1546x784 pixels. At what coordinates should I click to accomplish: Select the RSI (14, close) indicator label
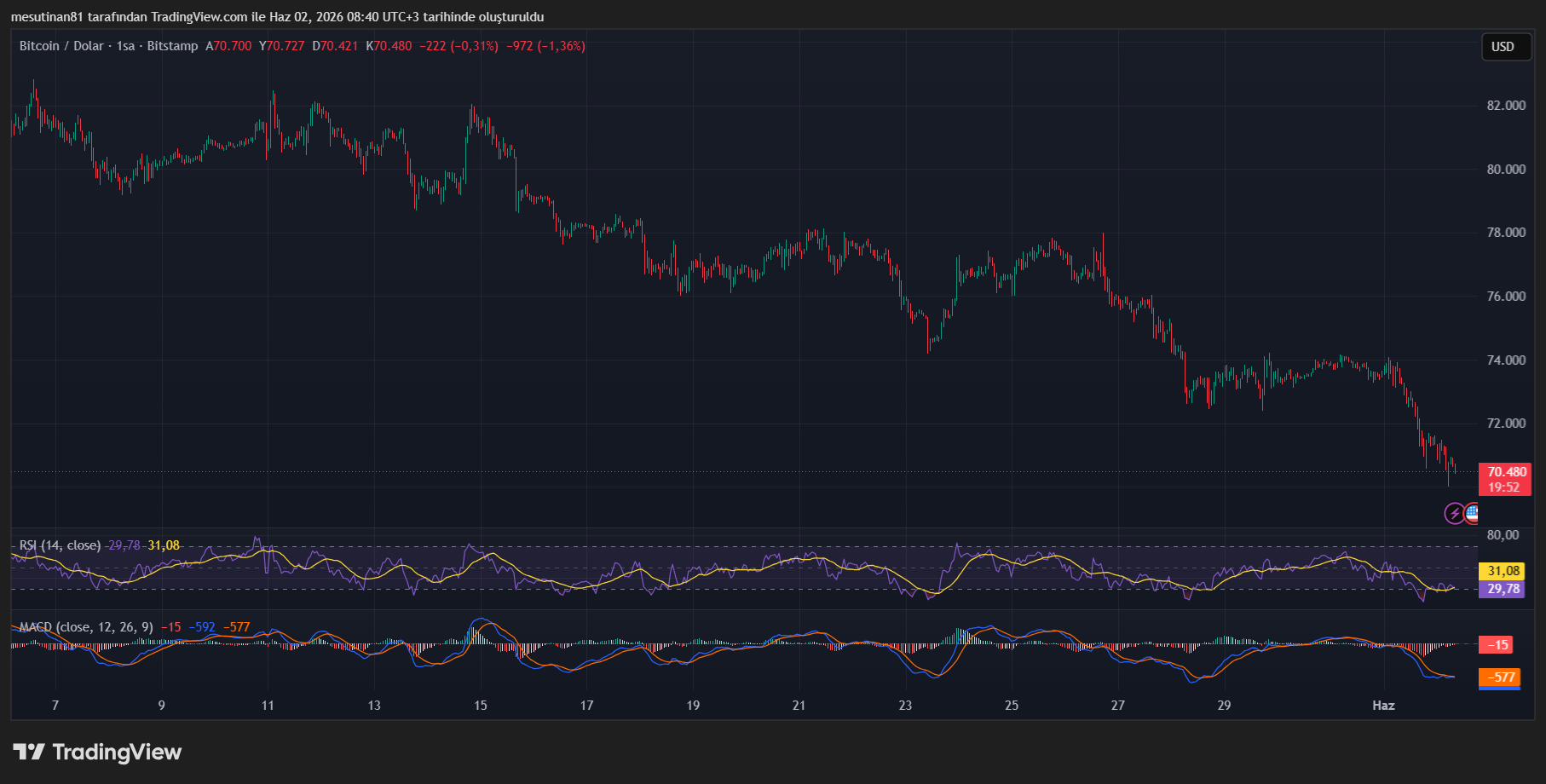click(x=60, y=545)
